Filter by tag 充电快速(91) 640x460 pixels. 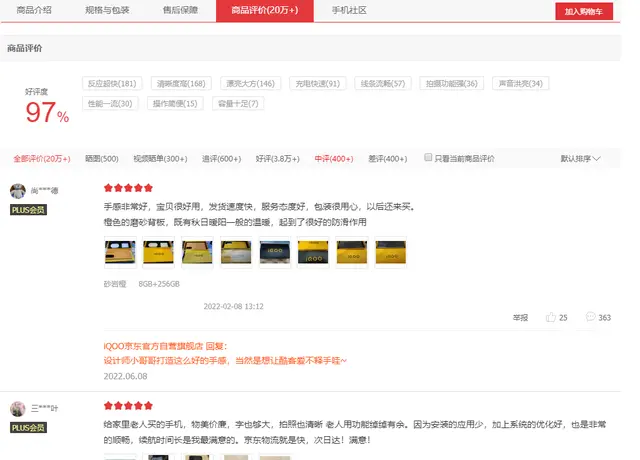318,83
